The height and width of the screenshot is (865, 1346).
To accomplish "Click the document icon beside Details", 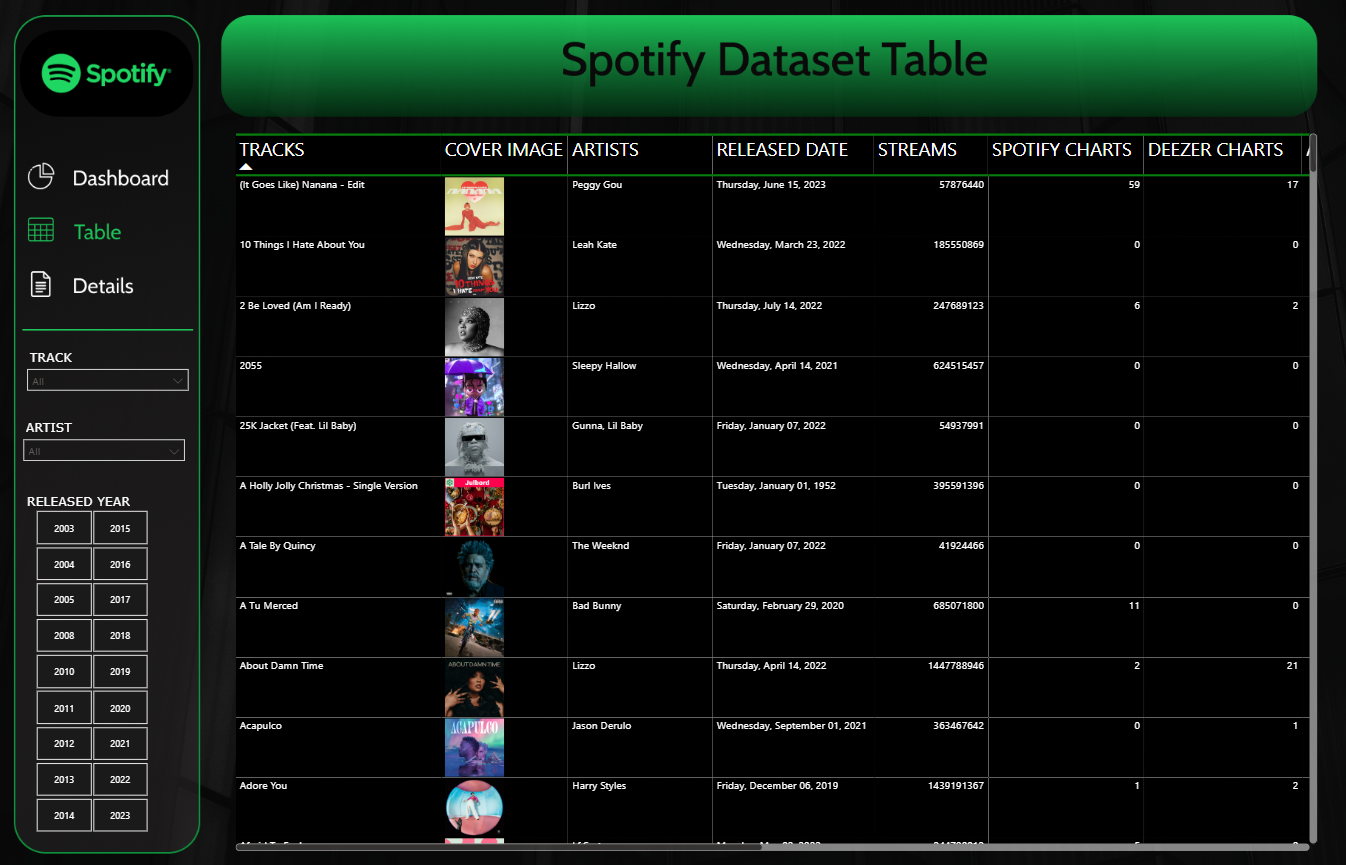I will tap(40, 285).
